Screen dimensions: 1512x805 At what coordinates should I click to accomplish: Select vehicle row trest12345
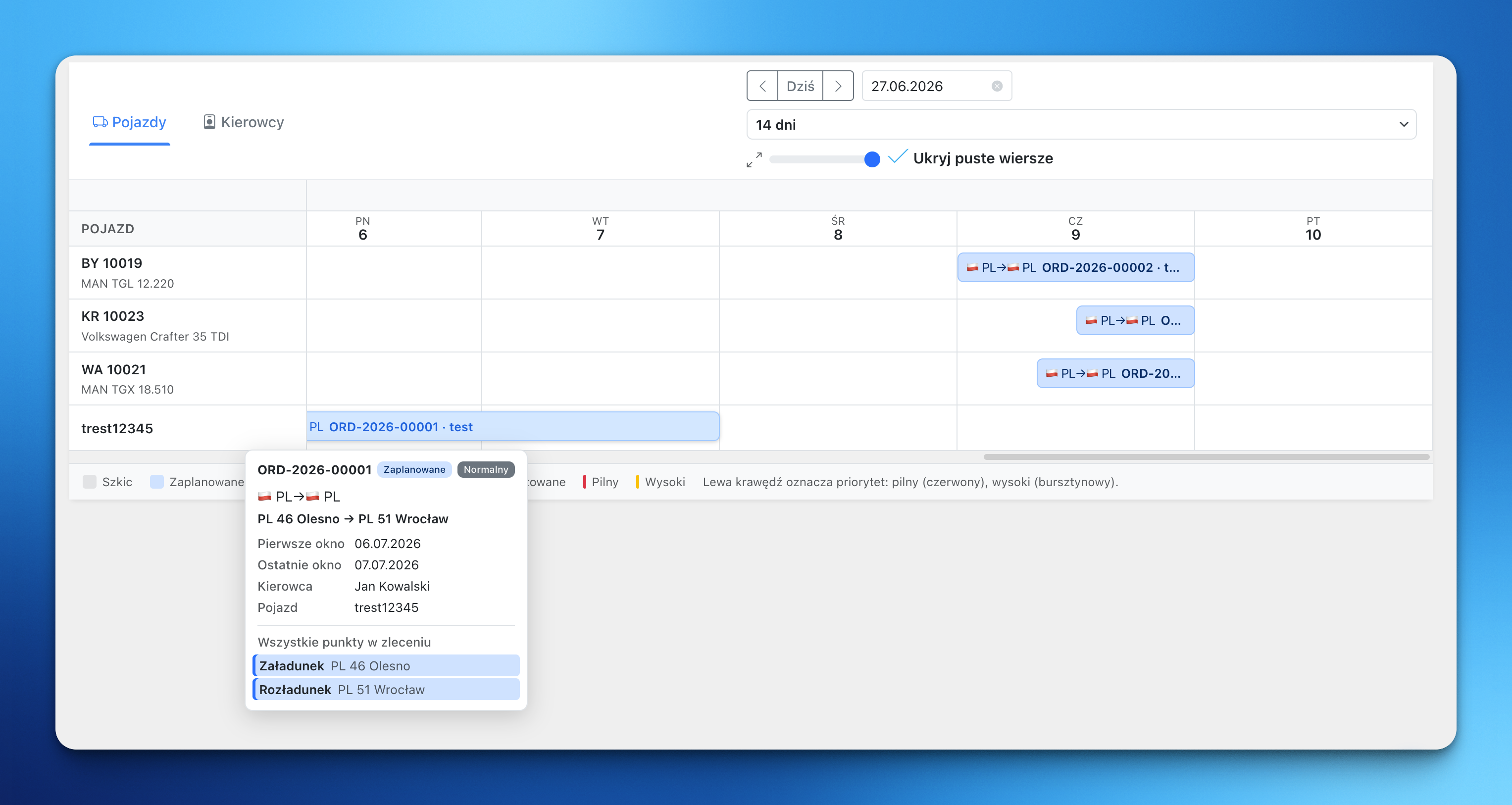click(188, 428)
